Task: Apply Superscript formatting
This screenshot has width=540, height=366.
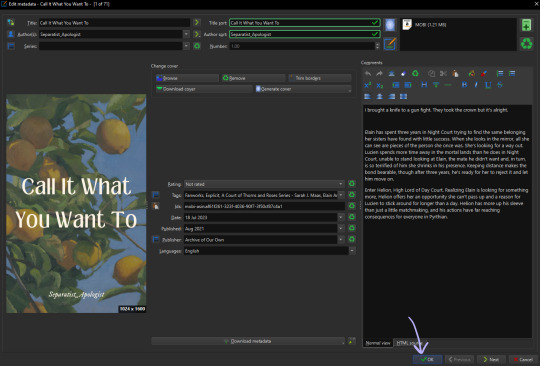Action: click(x=368, y=85)
